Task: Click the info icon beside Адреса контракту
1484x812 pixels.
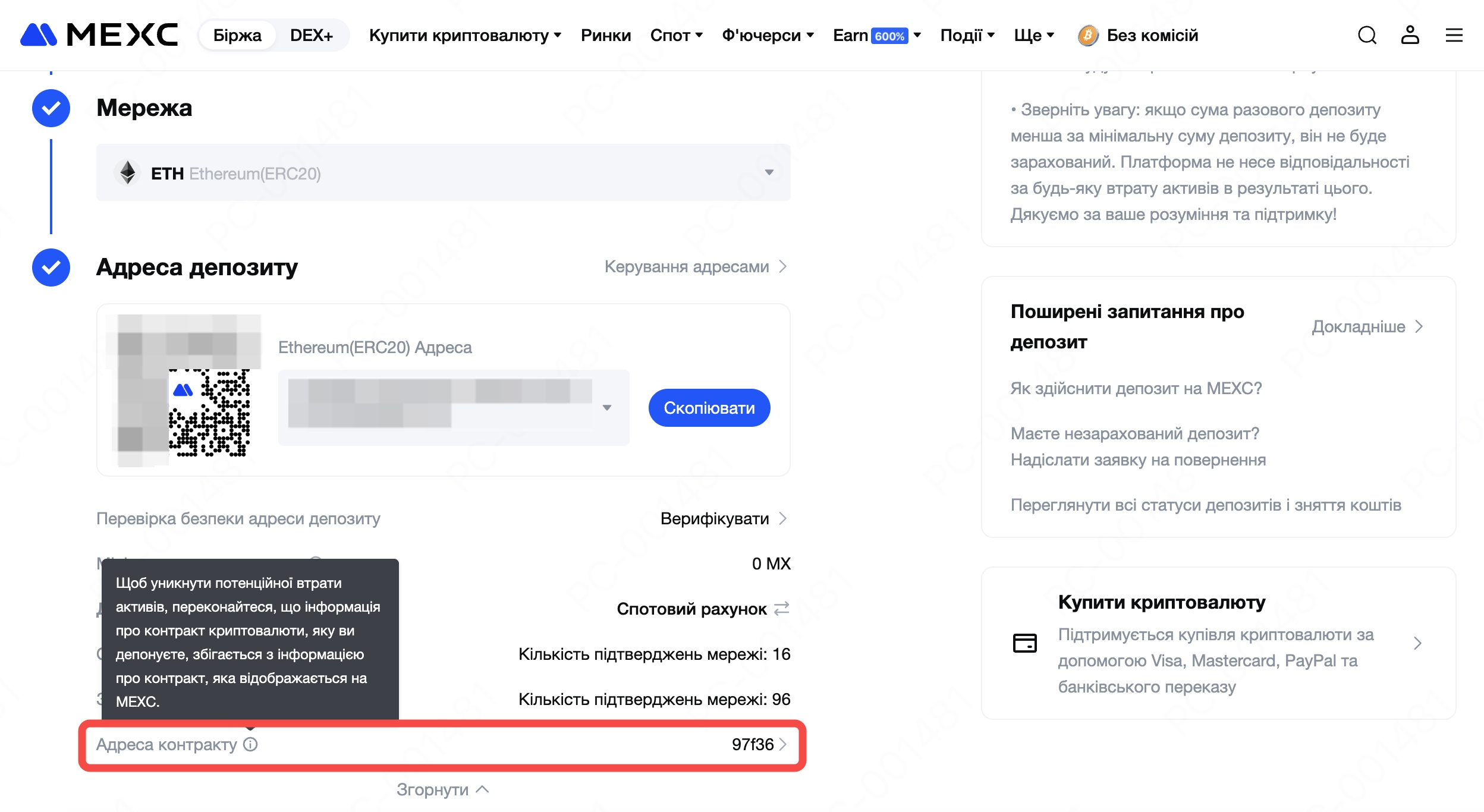Action: point(250,744)
